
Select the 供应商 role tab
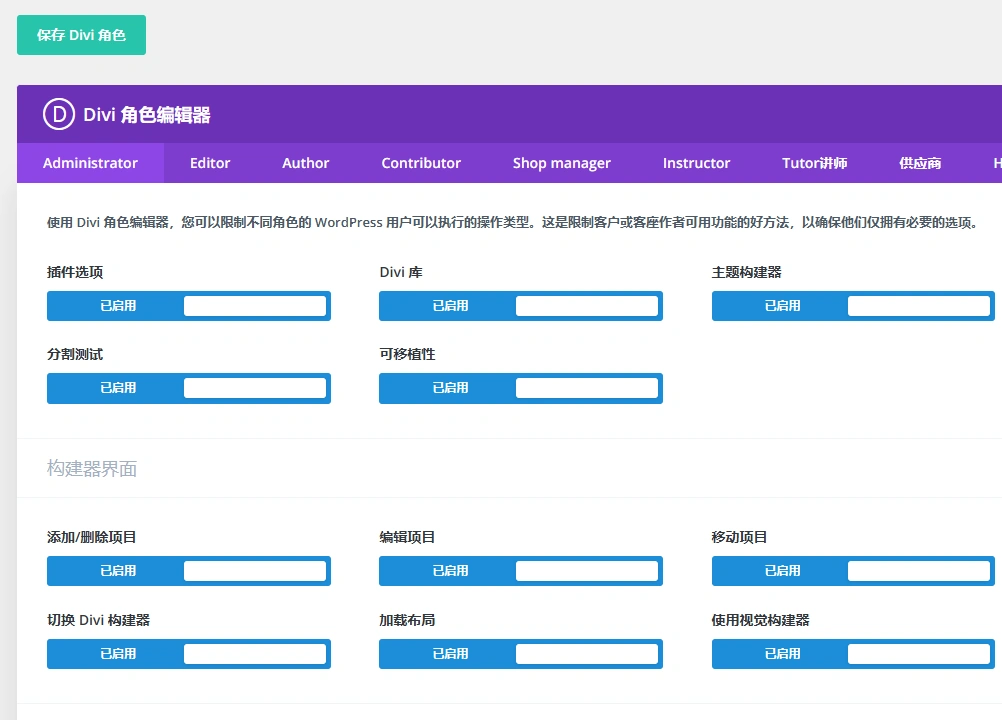coord(919,163)
